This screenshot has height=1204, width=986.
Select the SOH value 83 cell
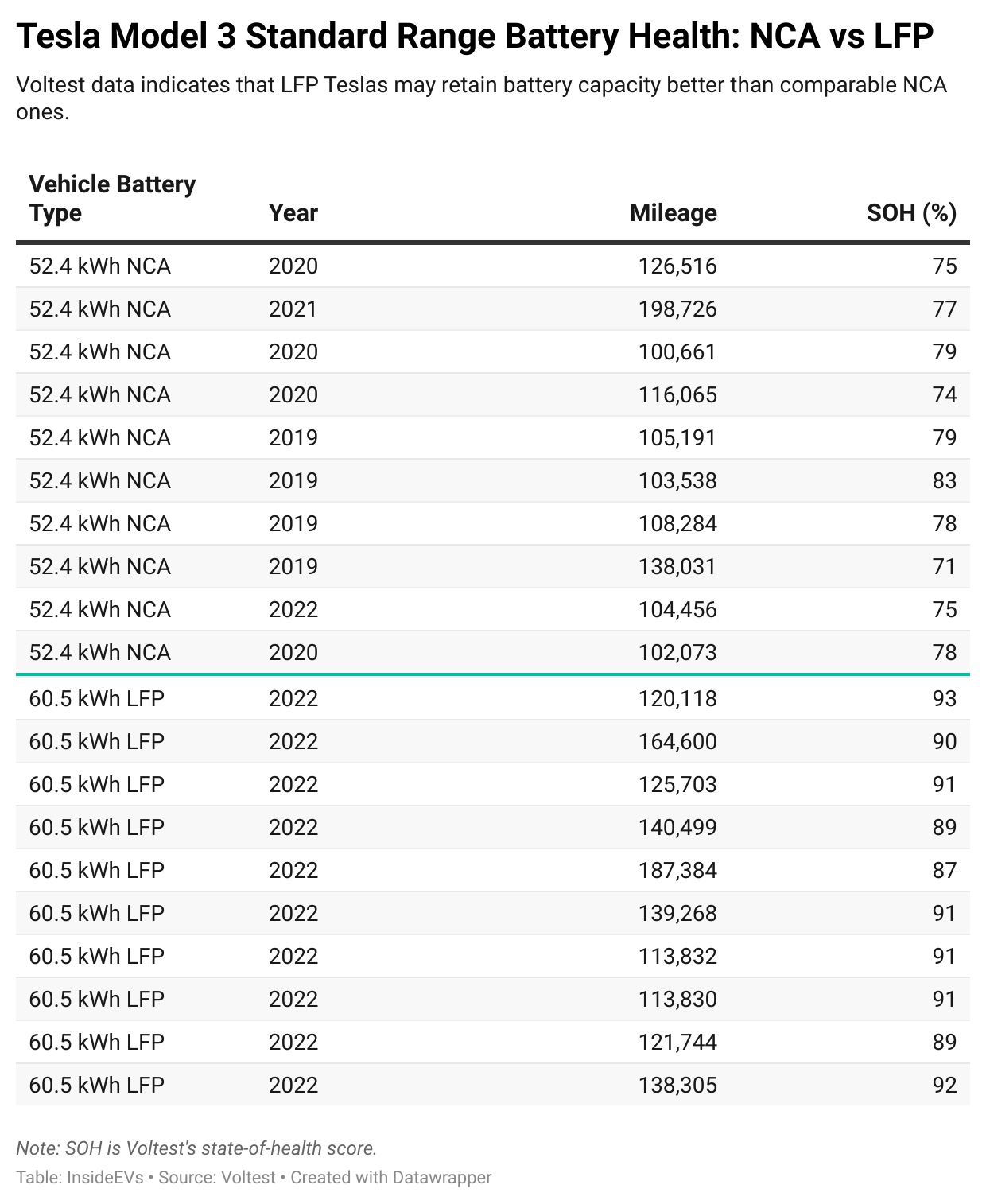tap(945, 480)
